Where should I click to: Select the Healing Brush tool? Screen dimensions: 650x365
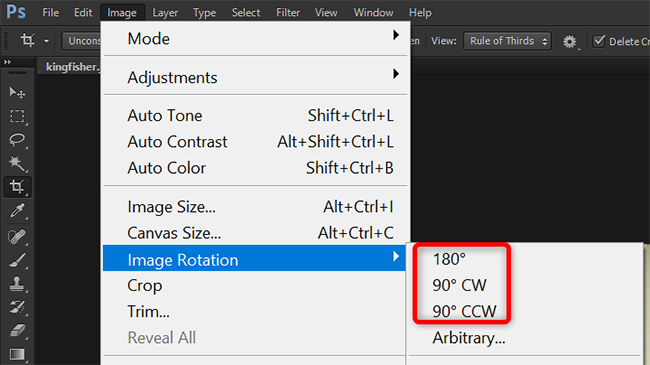tap(17, 237)
